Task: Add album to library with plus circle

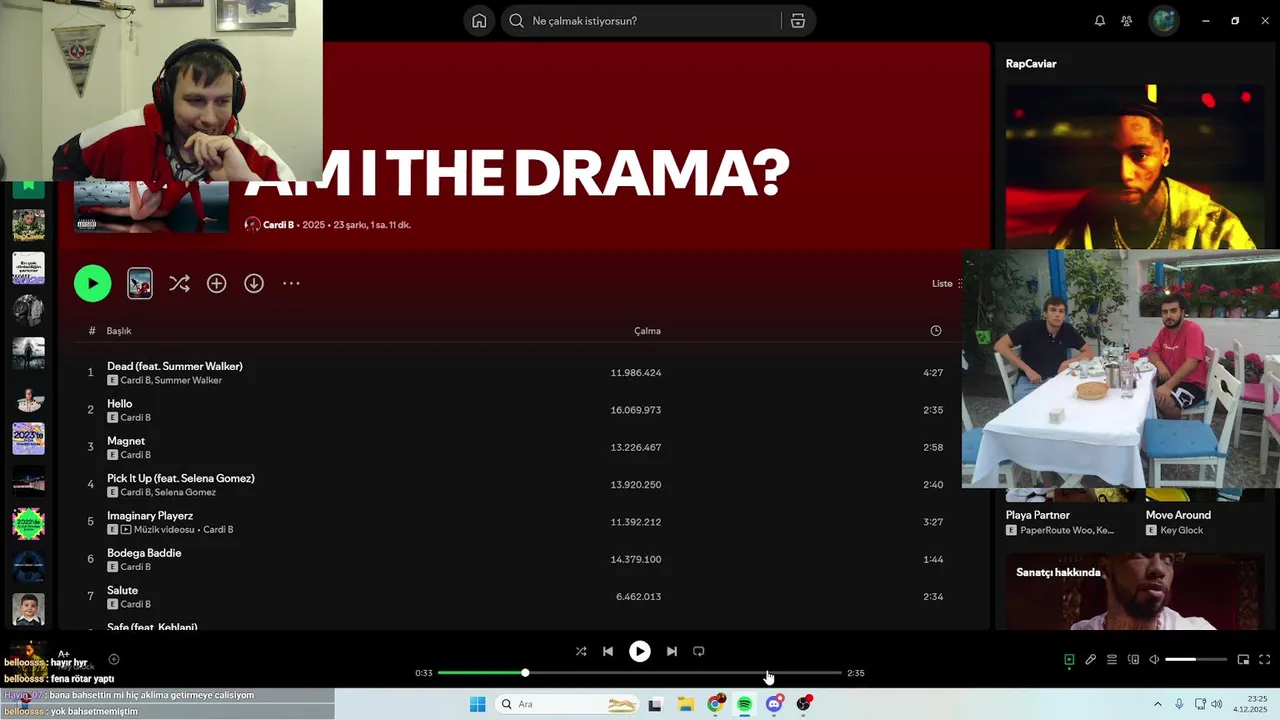Action: (x=216, y=283)
